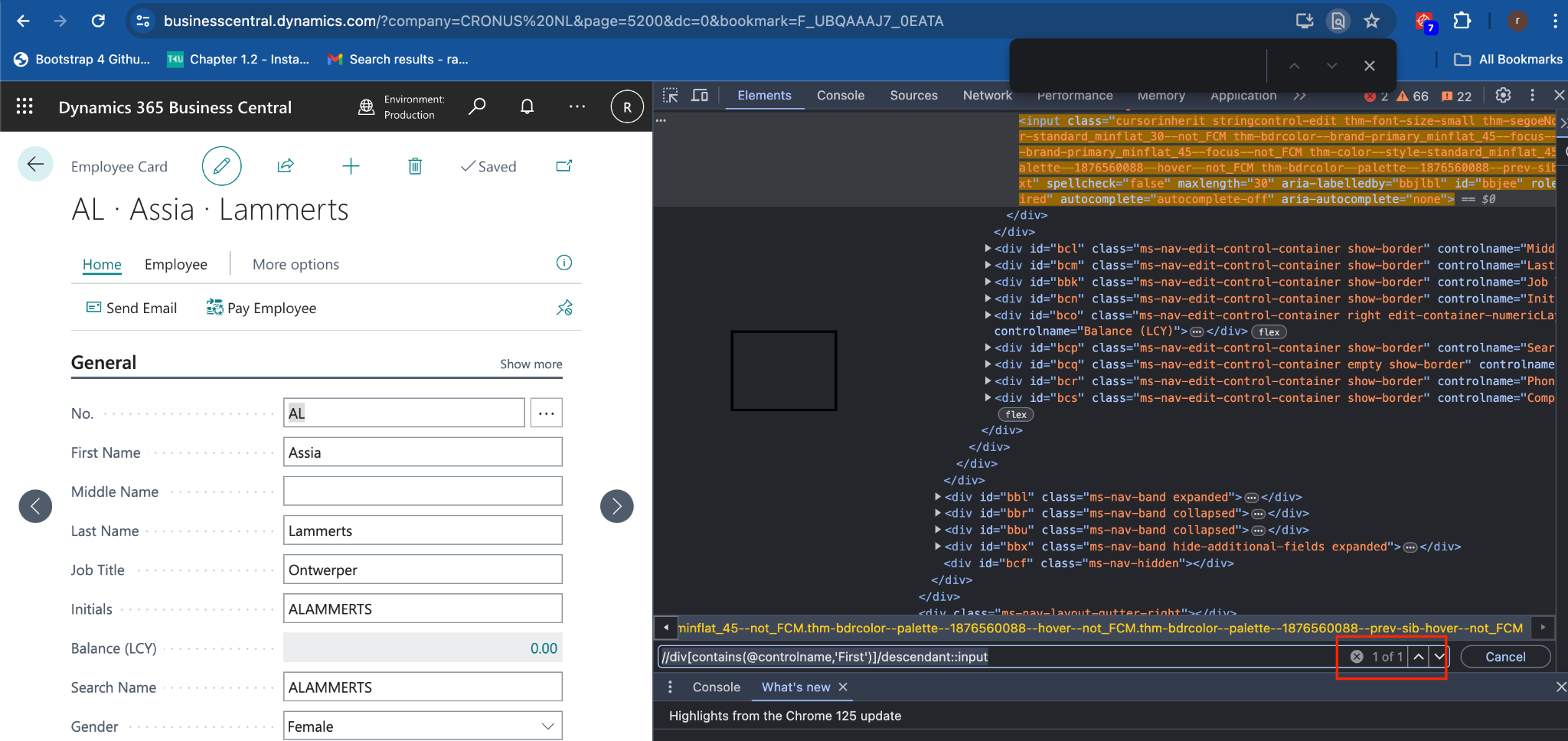The image size is (1568, 741).
Task: Pin the action bar icon
Action: pyautogui.click(x=564, y=308)
